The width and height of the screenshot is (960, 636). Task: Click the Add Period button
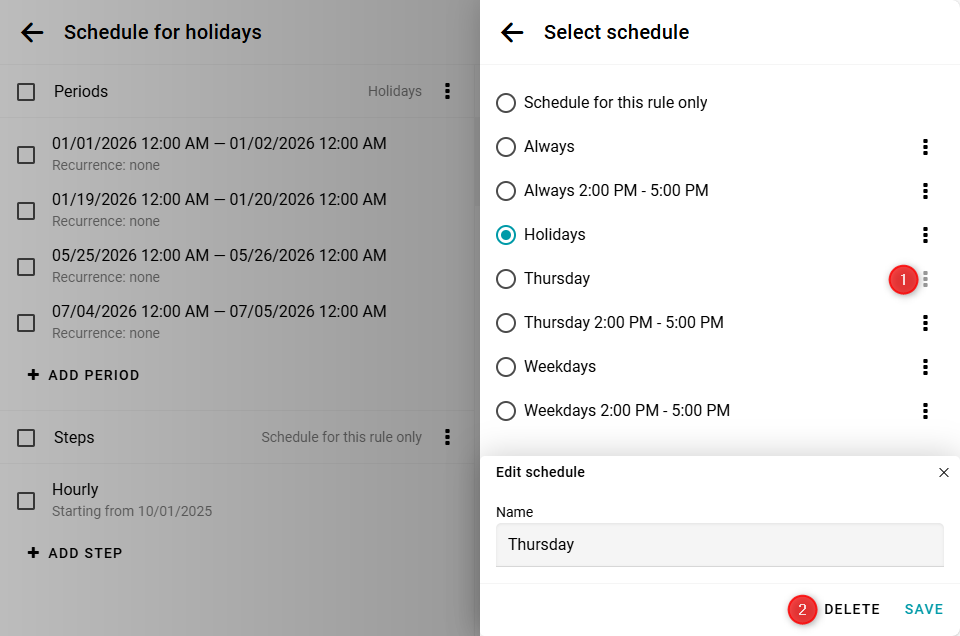coord(84,376)
